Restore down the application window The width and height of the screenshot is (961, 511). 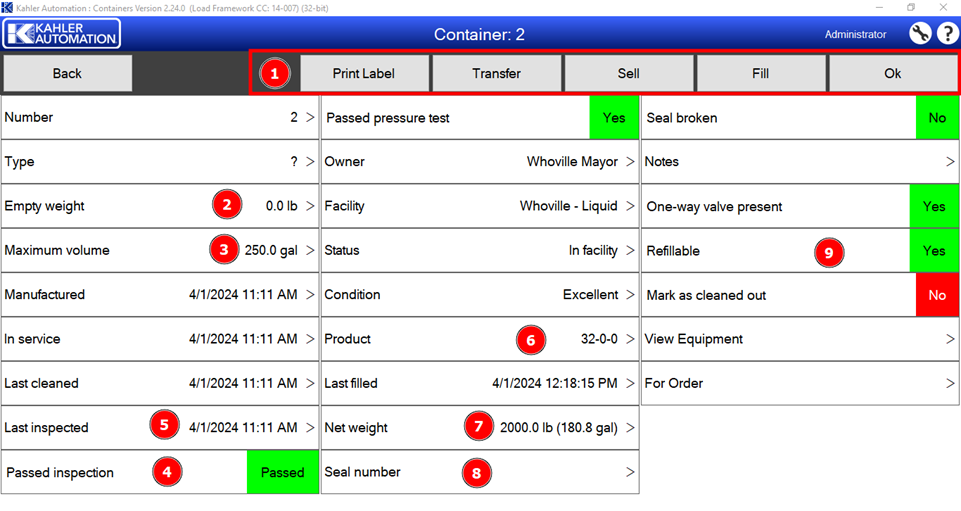pyautogui.click(x=911, y=7)
